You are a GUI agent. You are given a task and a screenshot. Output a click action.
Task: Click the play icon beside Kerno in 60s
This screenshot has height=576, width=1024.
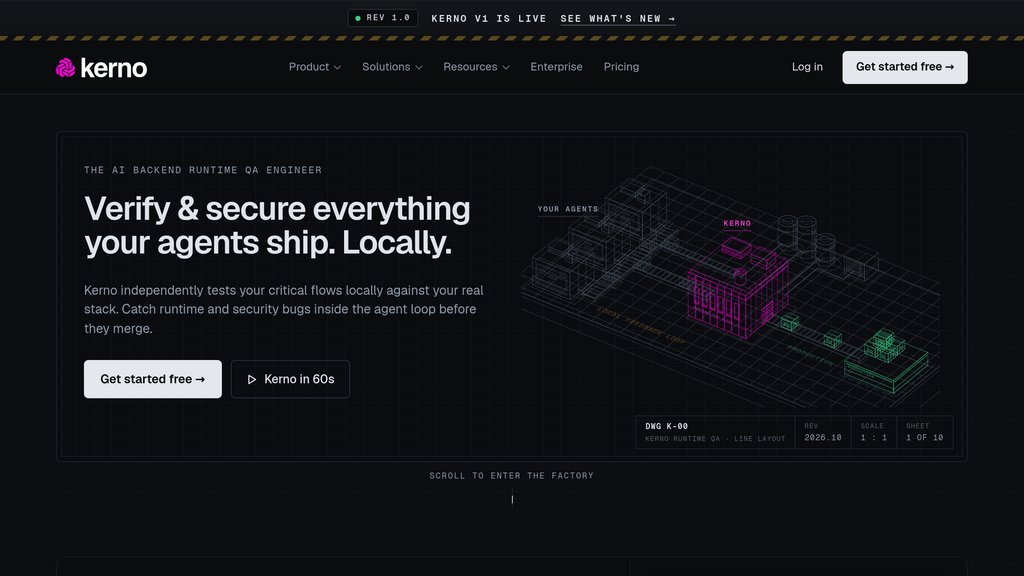pyautogui.click(x=251, y=379)
